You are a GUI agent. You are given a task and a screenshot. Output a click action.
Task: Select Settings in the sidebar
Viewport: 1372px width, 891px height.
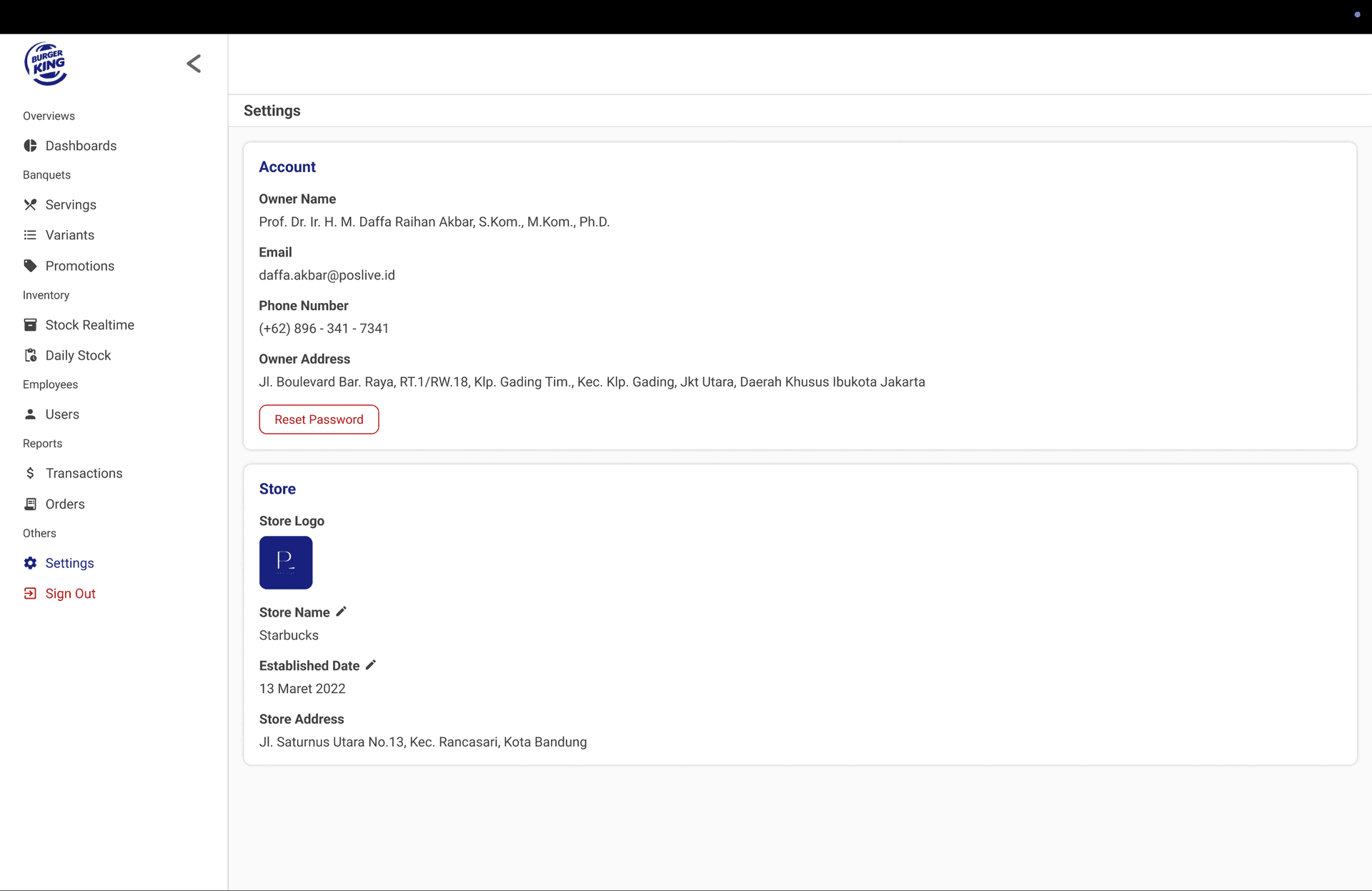click(x=69, y=563)
